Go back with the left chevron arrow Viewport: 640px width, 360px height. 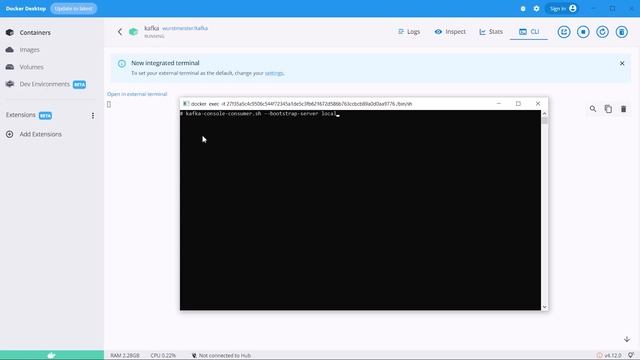120,31
